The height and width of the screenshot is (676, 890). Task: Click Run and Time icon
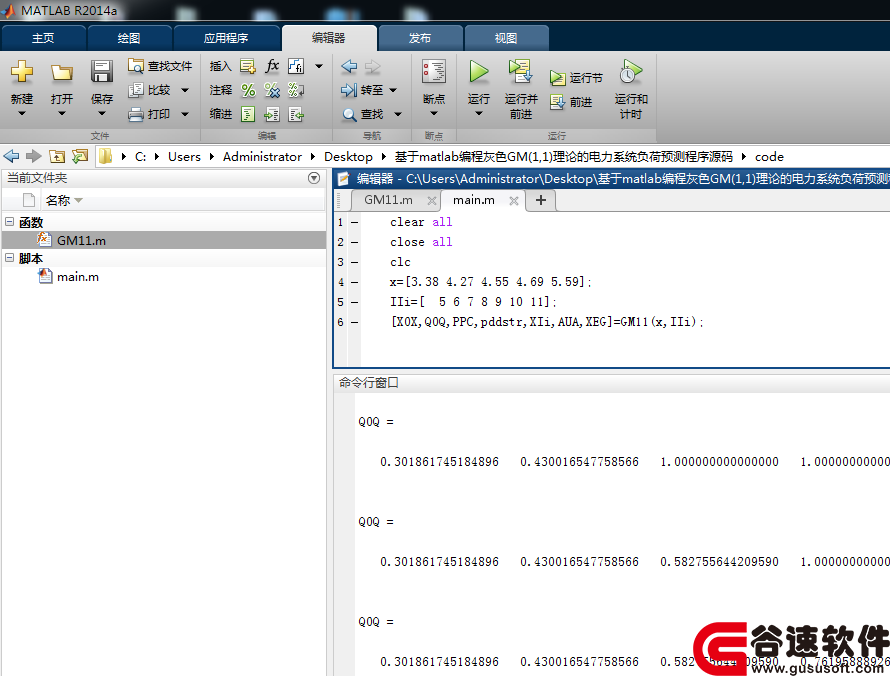tap(630, 72)
